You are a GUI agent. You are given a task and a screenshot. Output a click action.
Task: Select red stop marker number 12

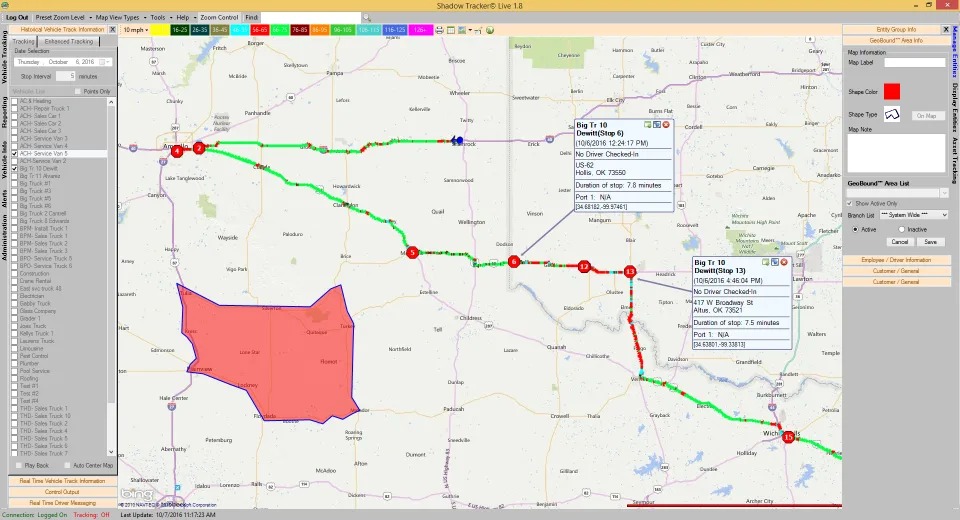[x=584, y=266]
